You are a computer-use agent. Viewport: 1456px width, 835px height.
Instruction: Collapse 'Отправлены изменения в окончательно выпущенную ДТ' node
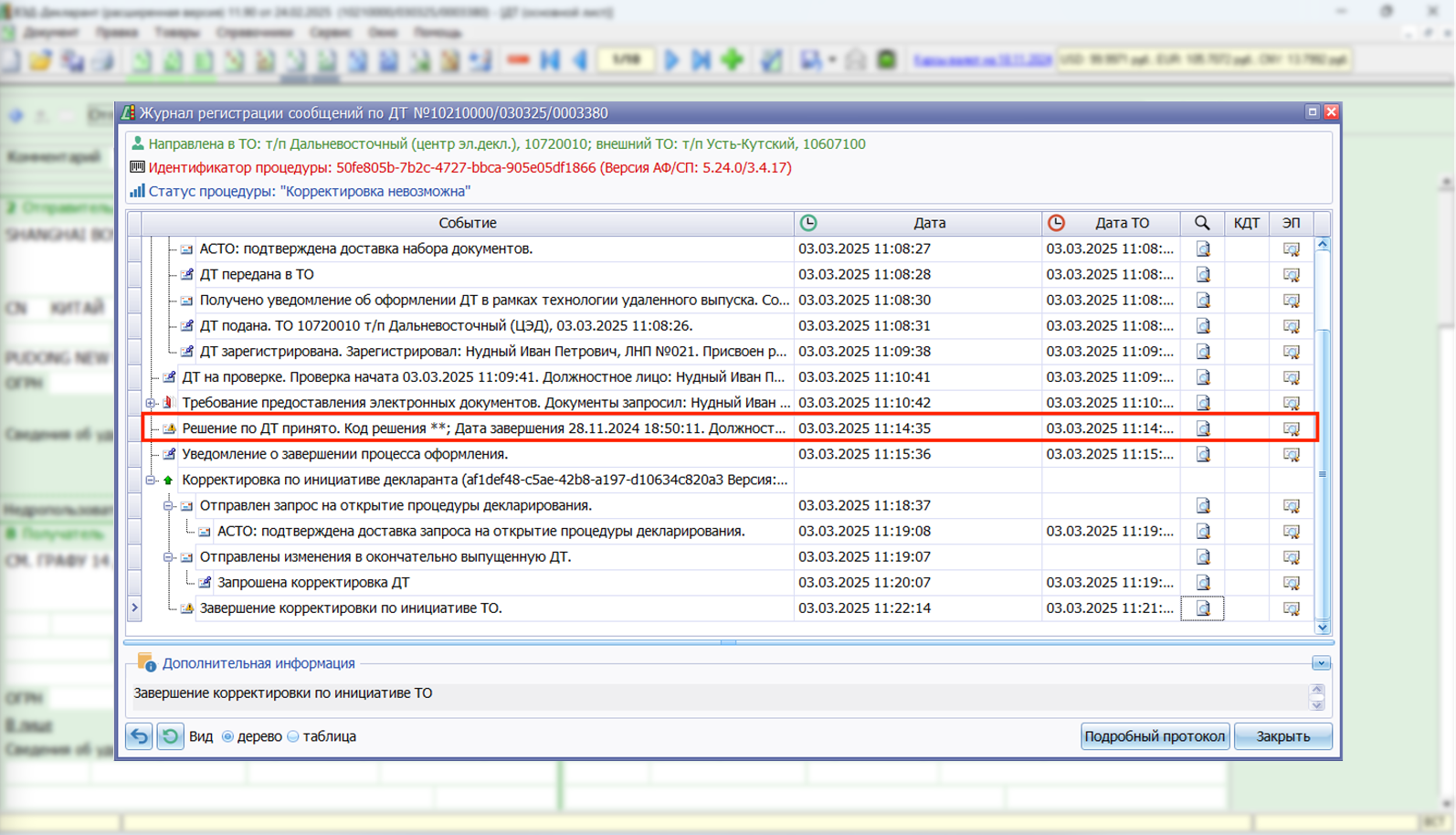(168, 557)
